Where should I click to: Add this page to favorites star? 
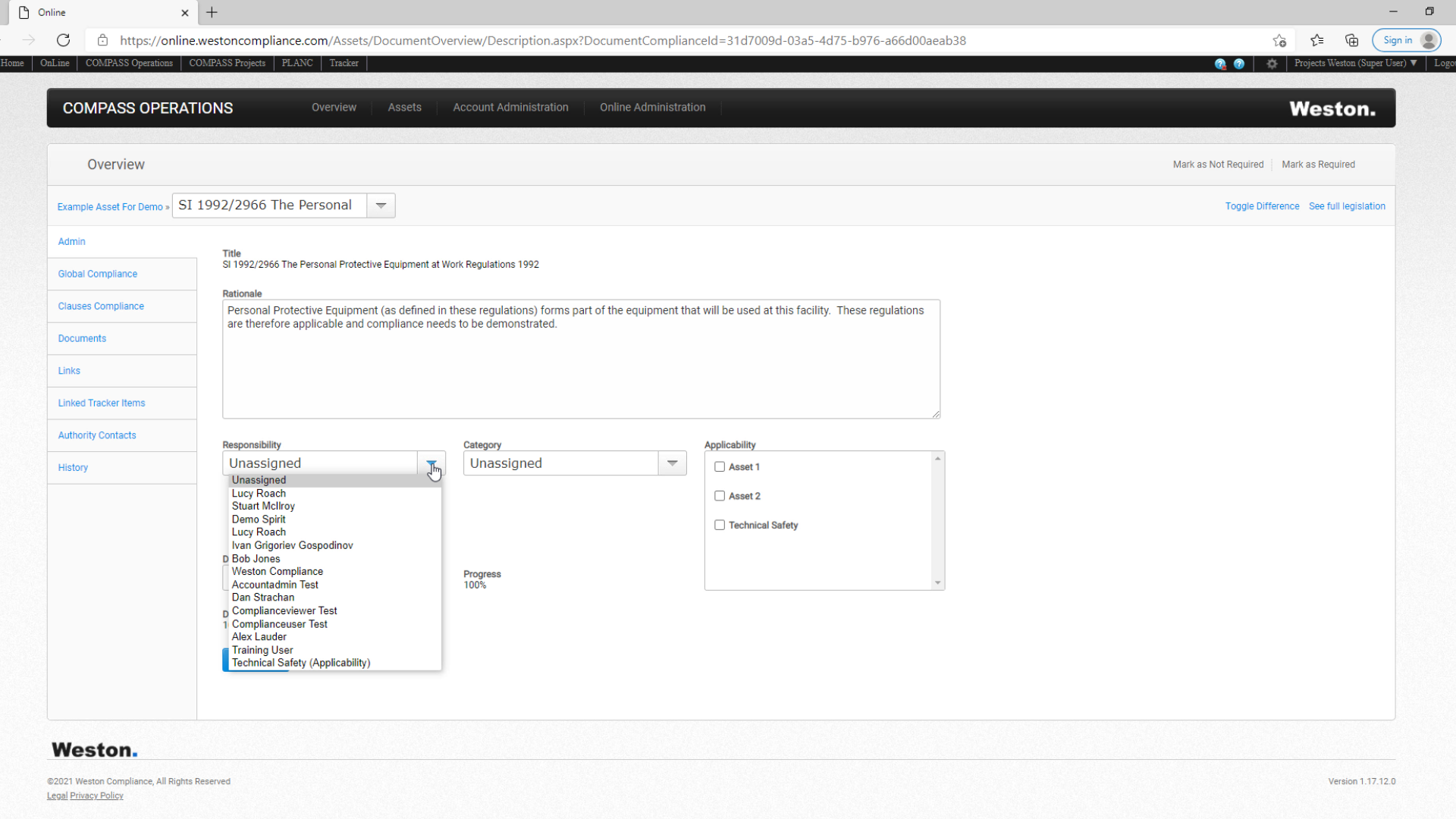pyautogui.click(x=1279, y=41)
